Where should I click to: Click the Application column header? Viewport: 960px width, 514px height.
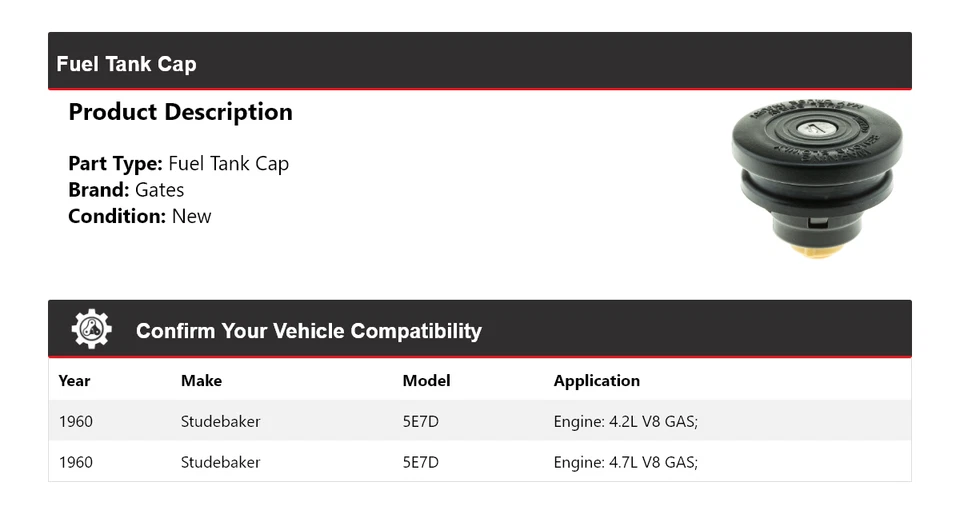[596, 380]
